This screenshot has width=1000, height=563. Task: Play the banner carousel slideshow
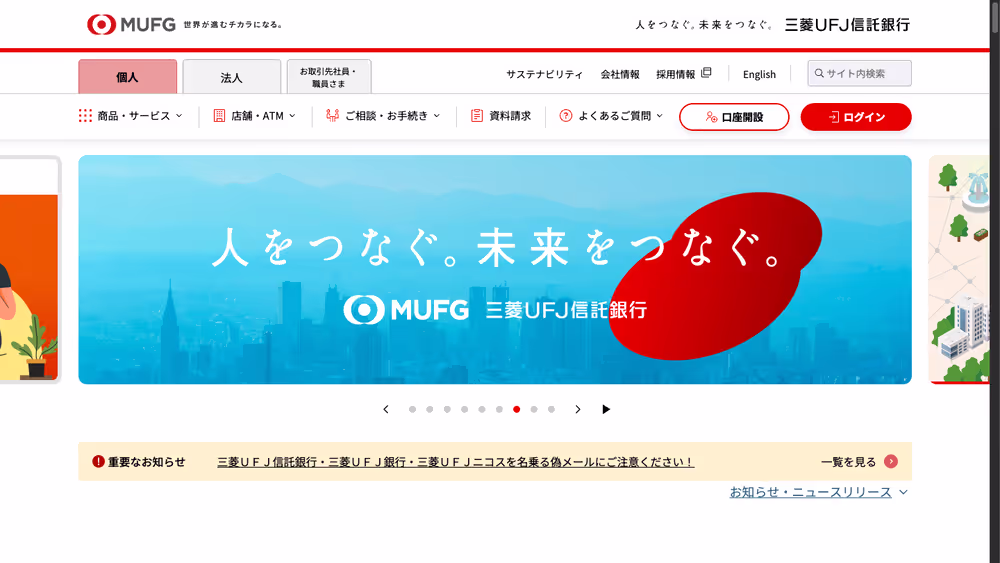pos(606,409)
